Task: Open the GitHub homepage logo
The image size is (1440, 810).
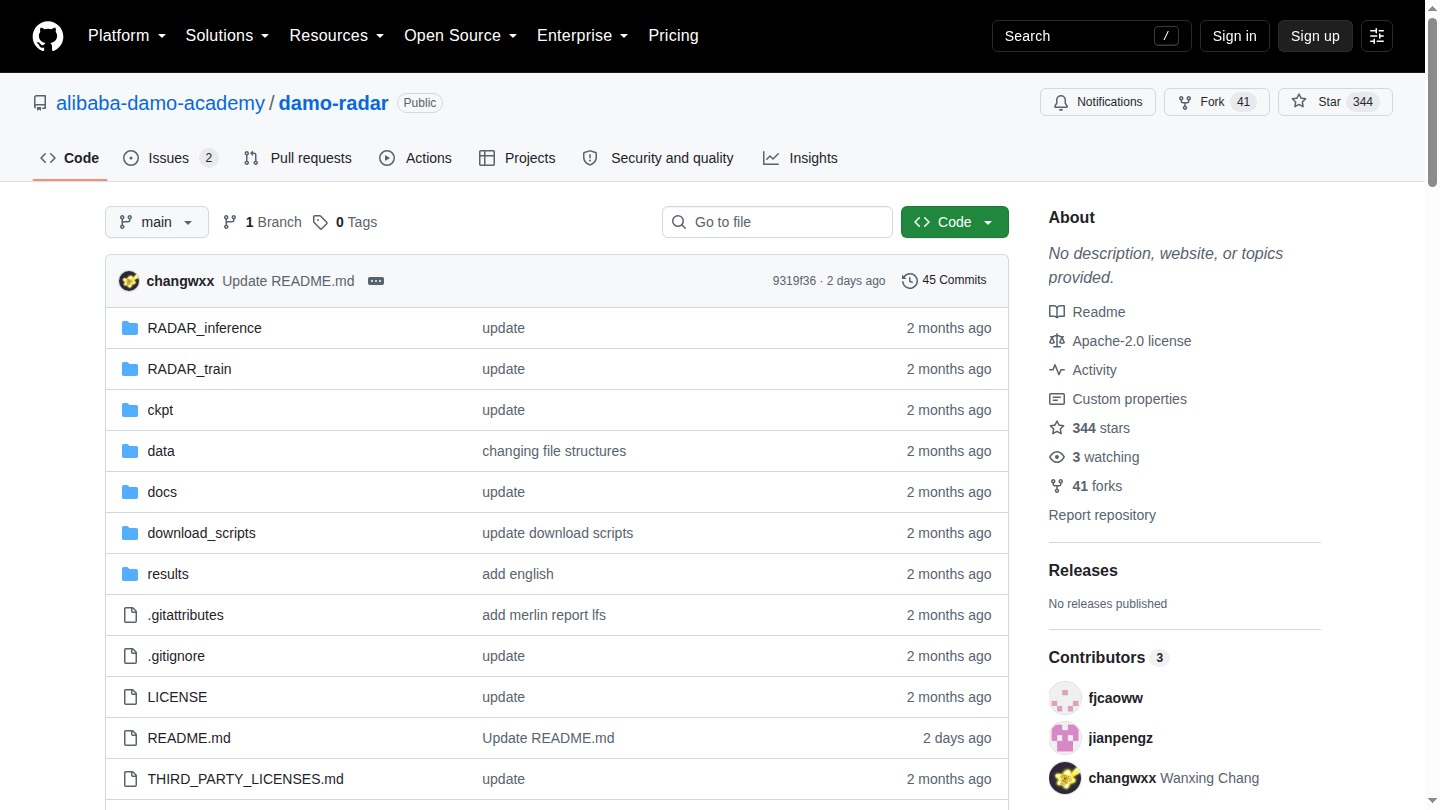Action: [x=48, y=36]
